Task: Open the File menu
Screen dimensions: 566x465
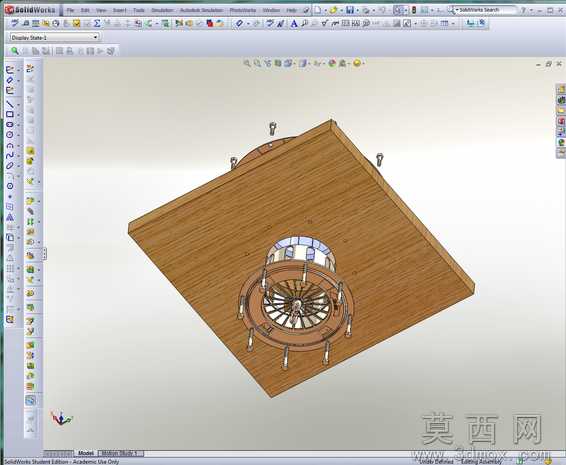Action: coord(70,10)
